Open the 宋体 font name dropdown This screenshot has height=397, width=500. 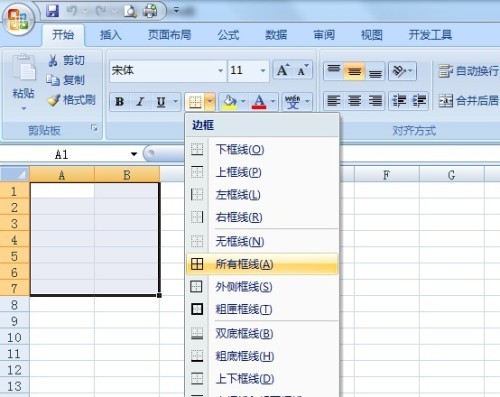click(220, 70)
